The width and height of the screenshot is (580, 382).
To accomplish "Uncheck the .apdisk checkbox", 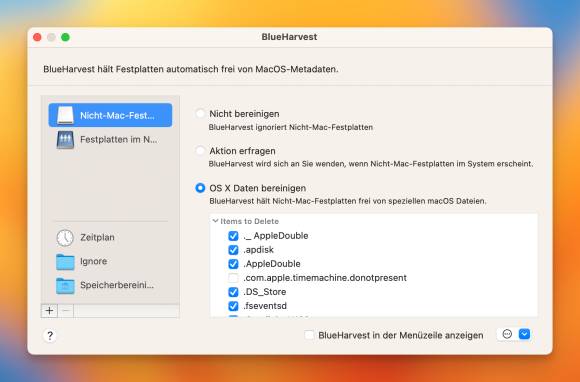I will 233,250.
